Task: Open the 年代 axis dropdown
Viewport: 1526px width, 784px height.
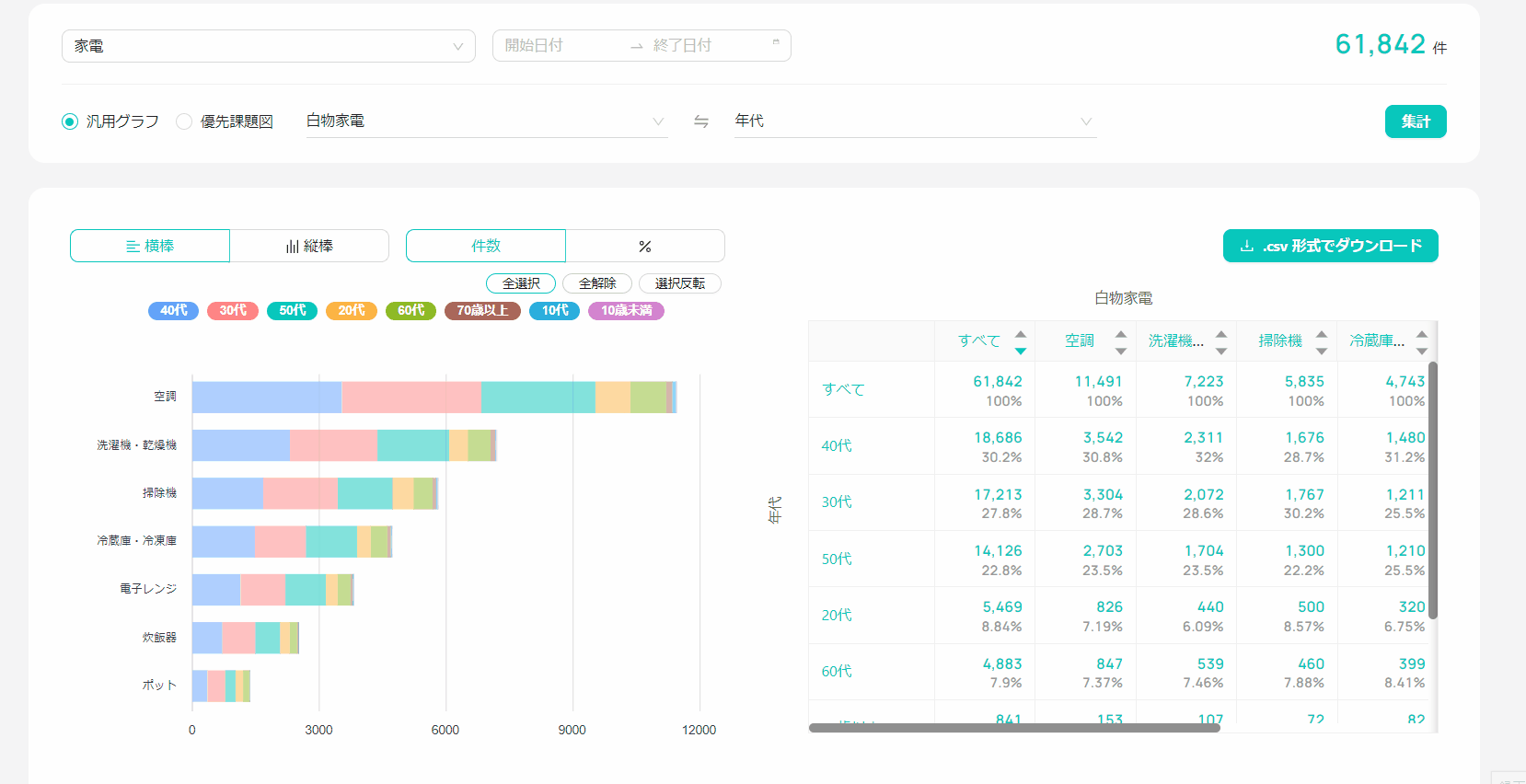Action: (914, 121)
